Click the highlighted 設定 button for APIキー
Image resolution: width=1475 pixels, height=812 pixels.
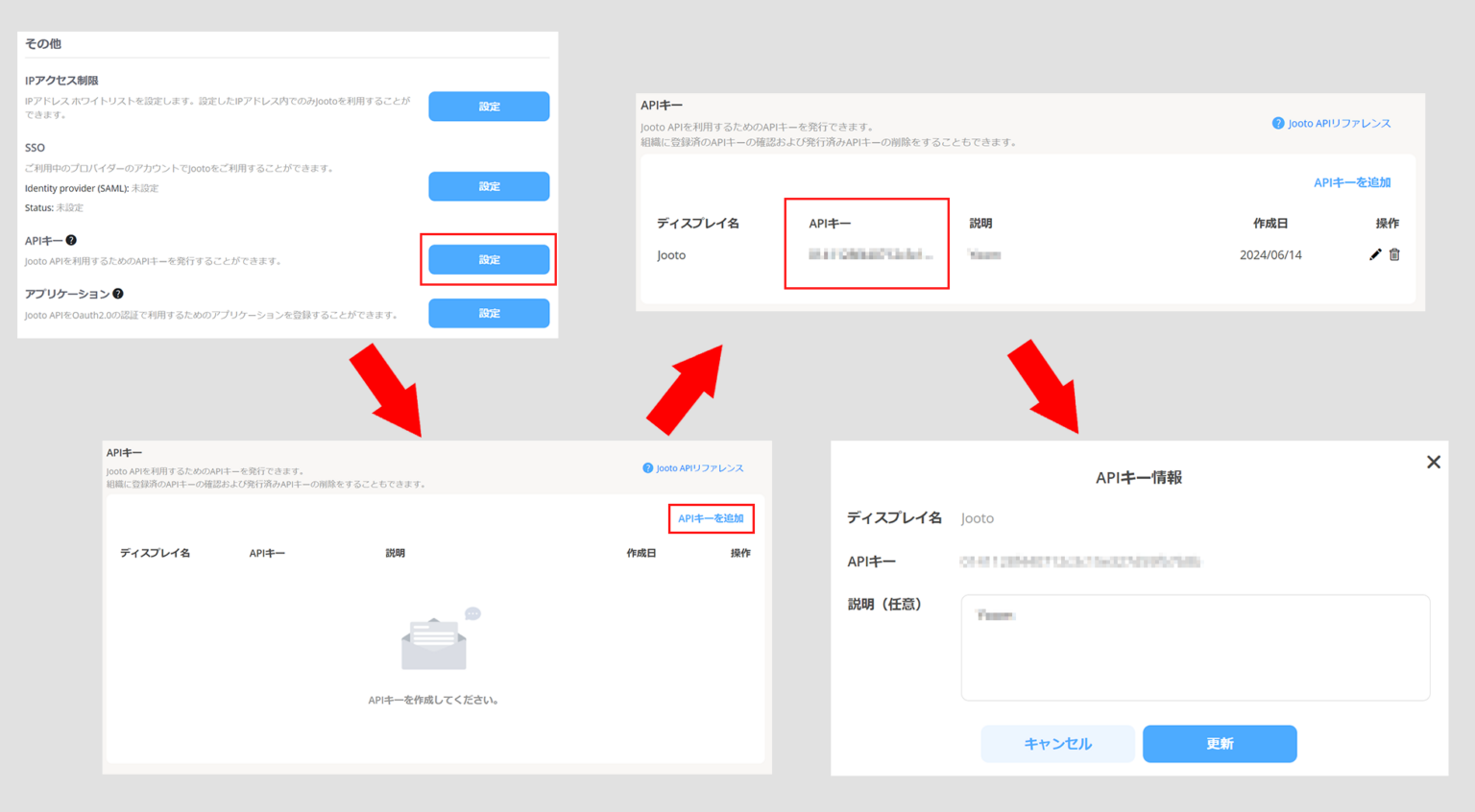489,259
